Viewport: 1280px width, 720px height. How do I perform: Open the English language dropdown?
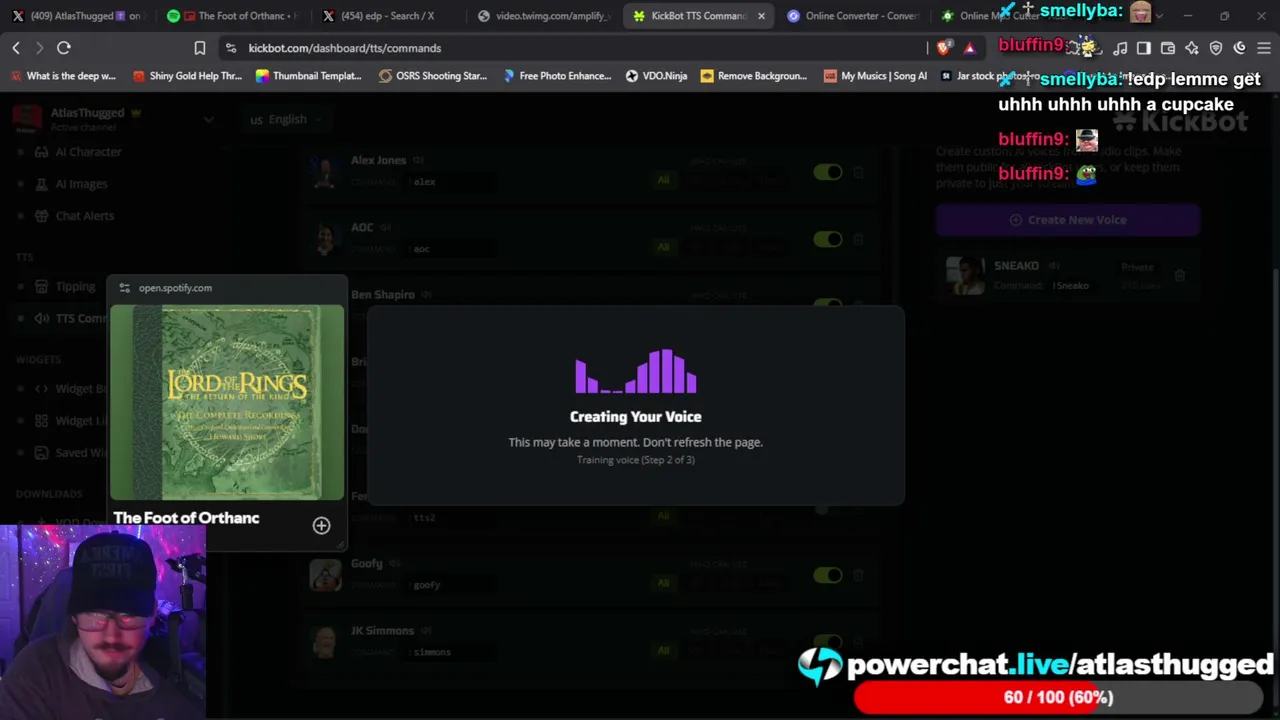click(287, 120)
